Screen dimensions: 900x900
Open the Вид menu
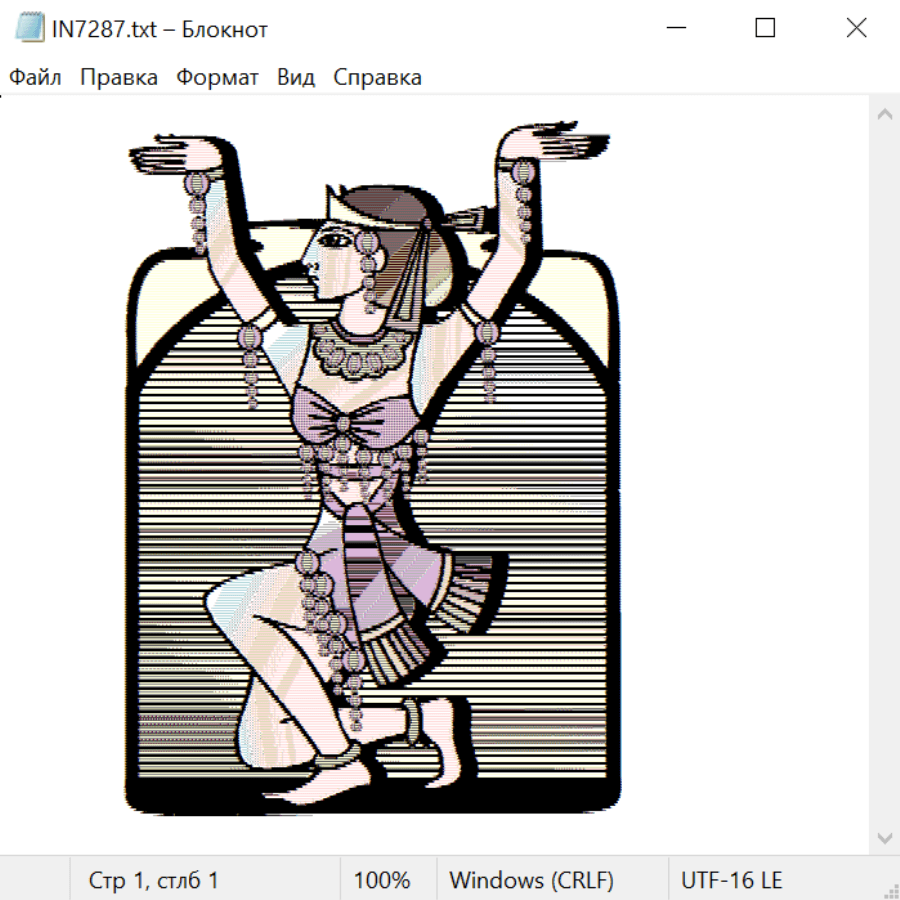click(296, 78)
